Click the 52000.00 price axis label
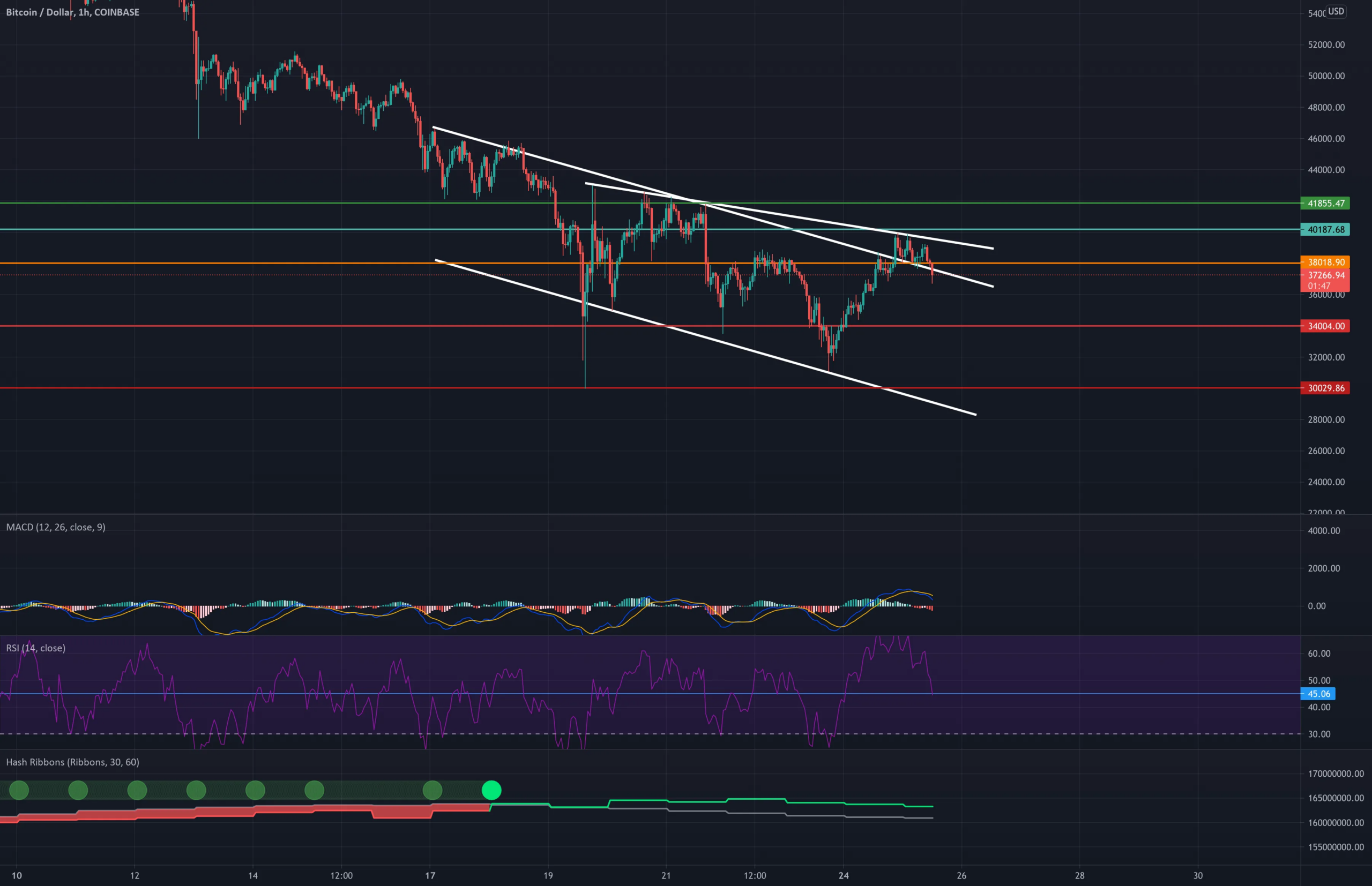 click(x=1326, y=45)
